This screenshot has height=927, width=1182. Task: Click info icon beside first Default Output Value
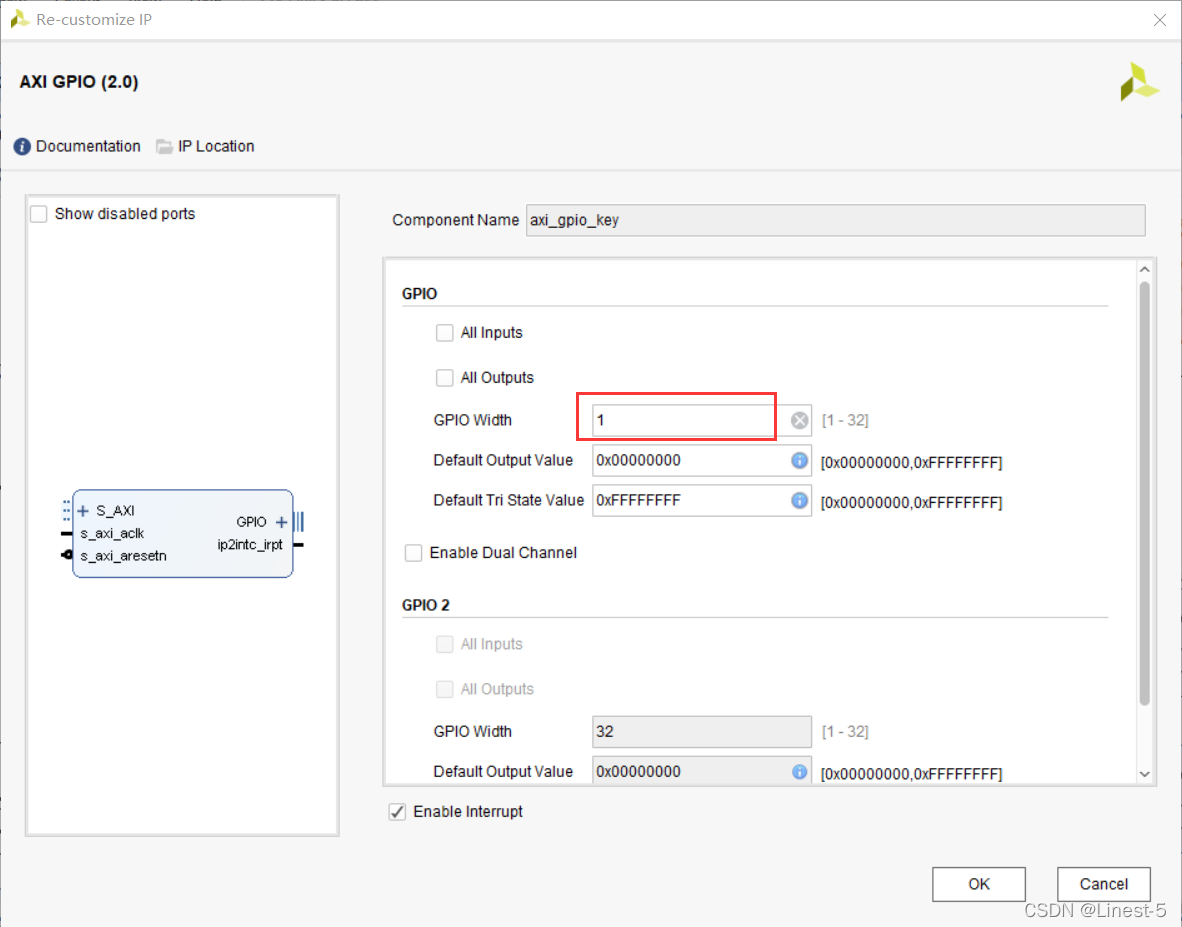coord(800,460)
